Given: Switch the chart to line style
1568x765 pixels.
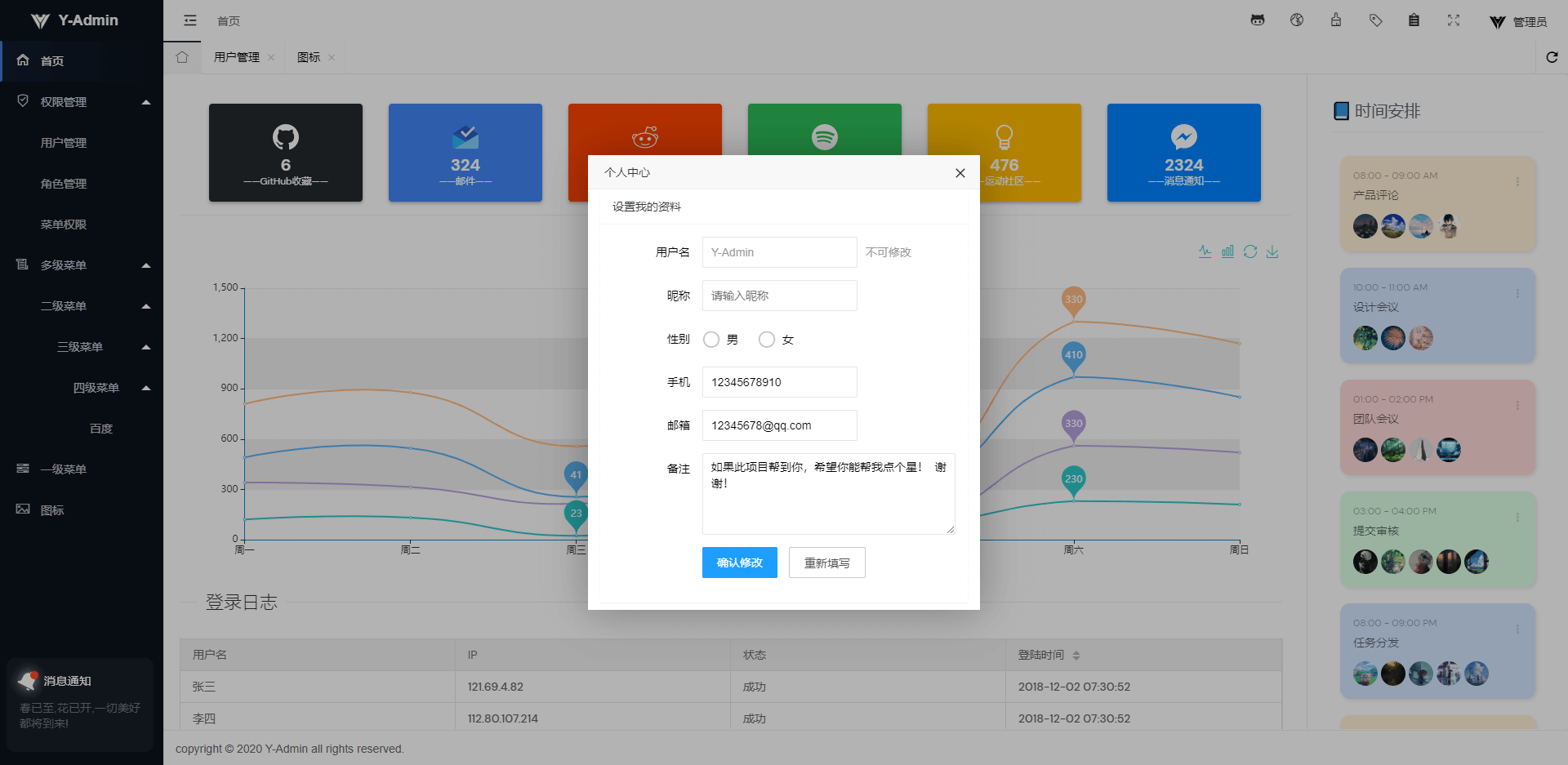Looking at the screenshot, I should pos(1205,251).
